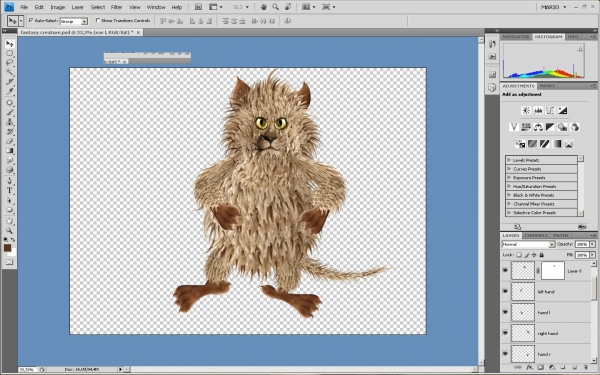Switch to the Channels tab
Screen dimensions: 600x375
pos(536,235)
